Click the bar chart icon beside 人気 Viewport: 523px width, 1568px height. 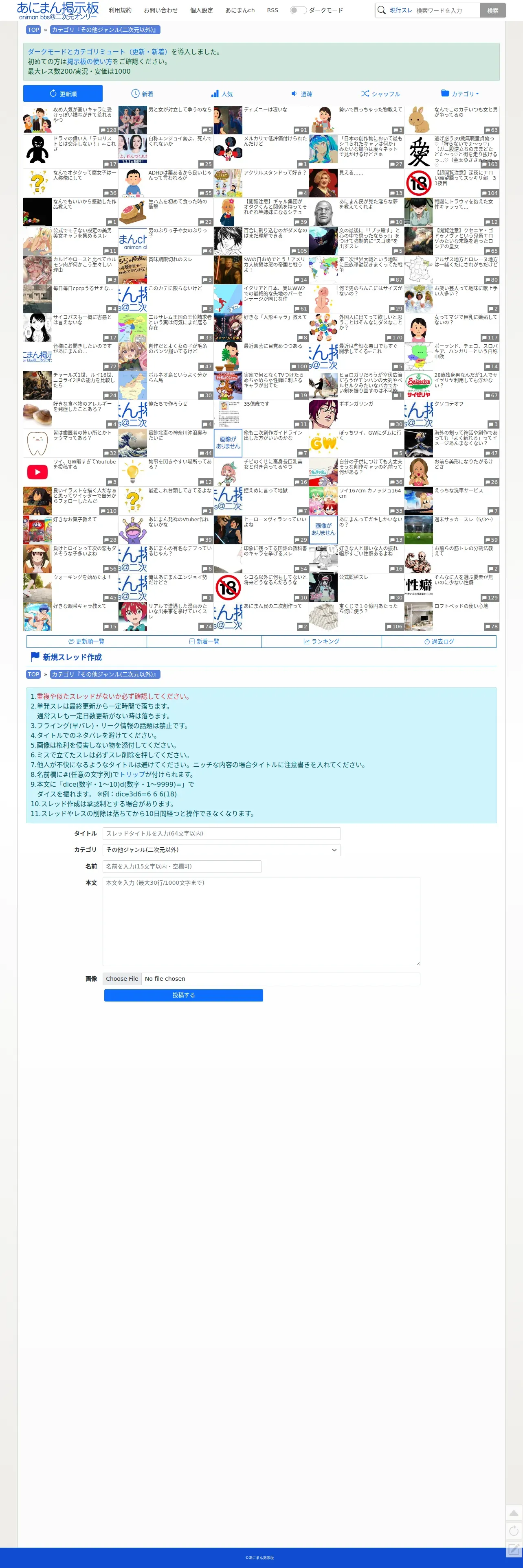(215, 94)
